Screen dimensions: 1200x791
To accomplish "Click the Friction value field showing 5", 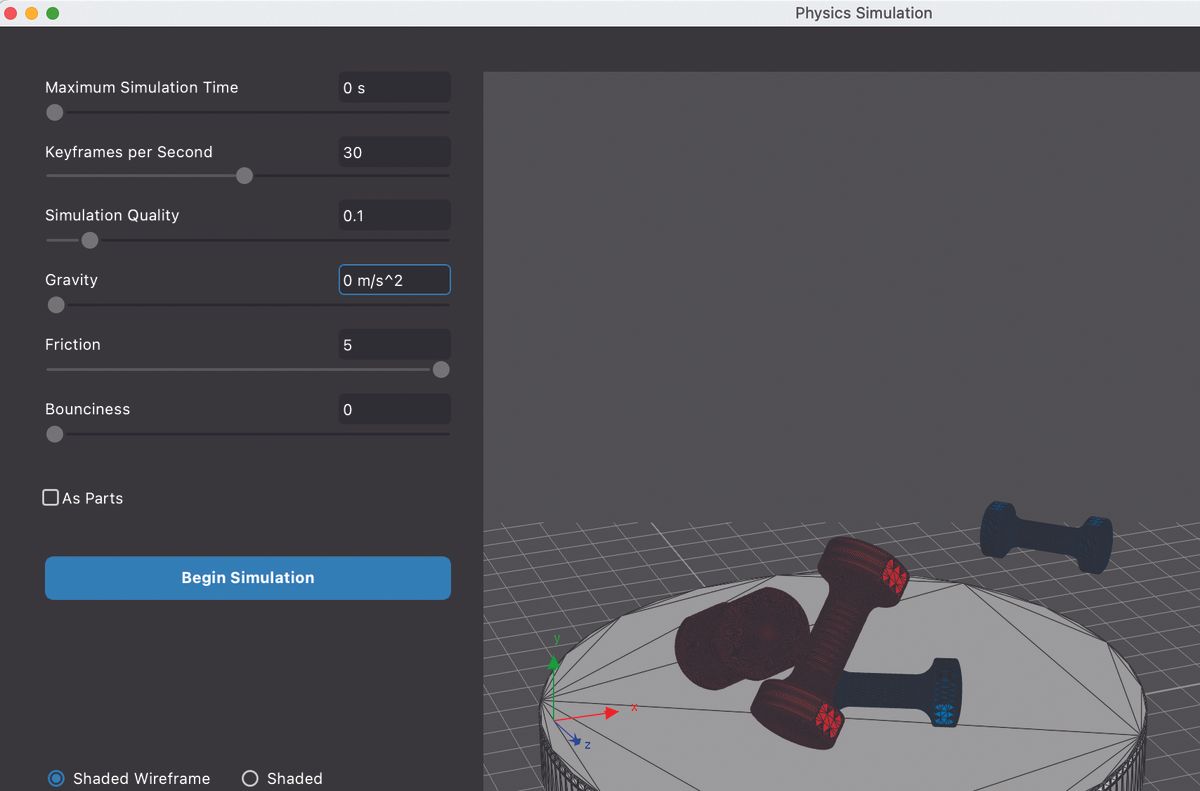I will click(394, 344).
